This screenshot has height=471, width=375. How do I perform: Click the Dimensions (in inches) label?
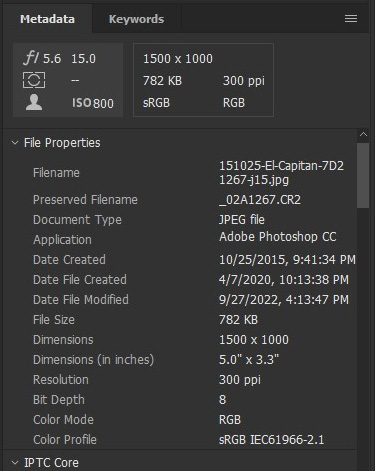93,360
